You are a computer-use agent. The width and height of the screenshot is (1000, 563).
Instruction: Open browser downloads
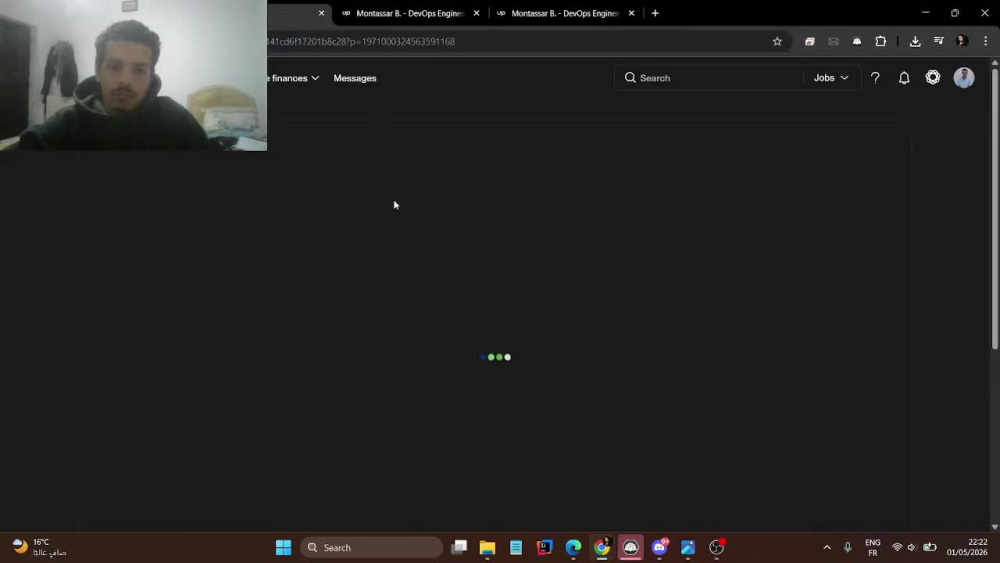pyautogui.click(x=915, y=41)
